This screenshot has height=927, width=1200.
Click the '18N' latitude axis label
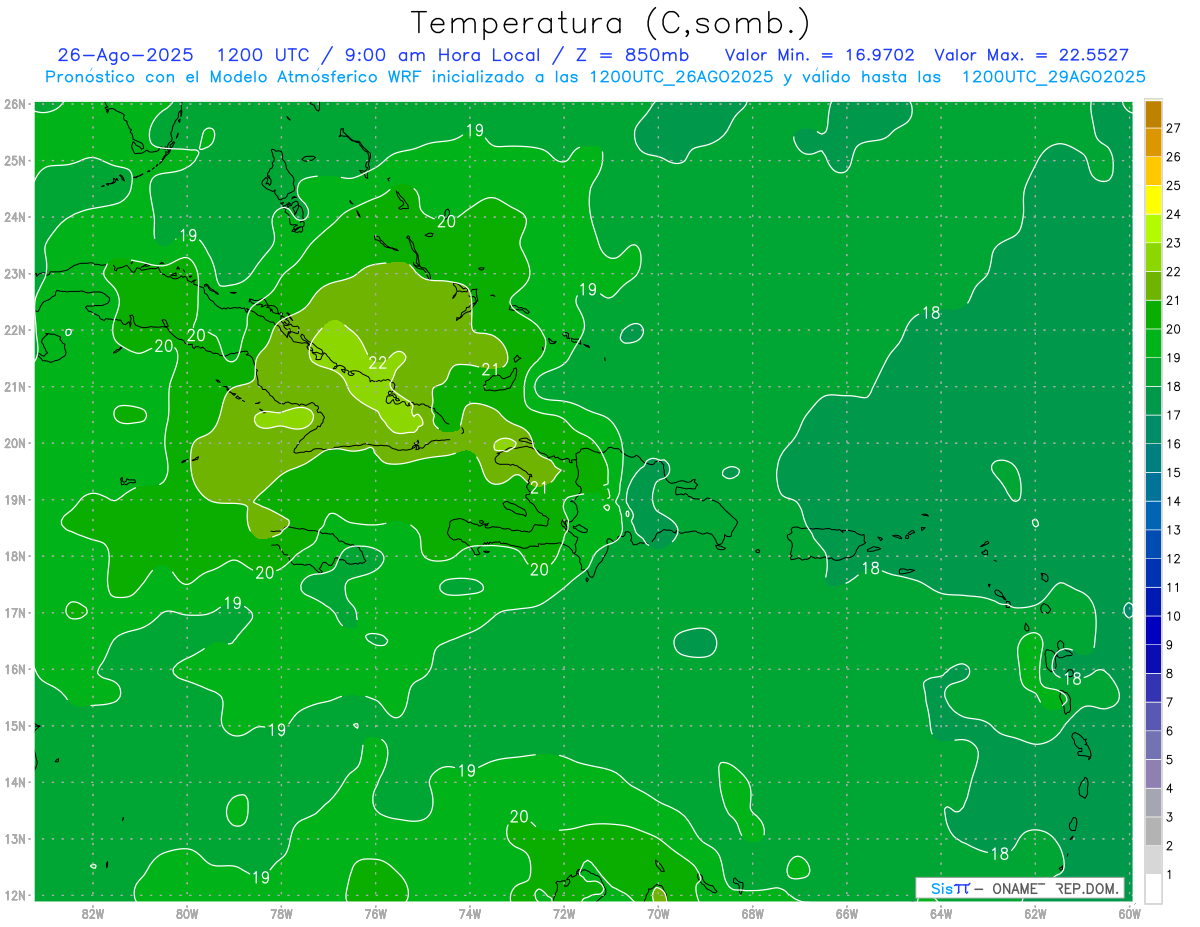click(x=14, y=556)
